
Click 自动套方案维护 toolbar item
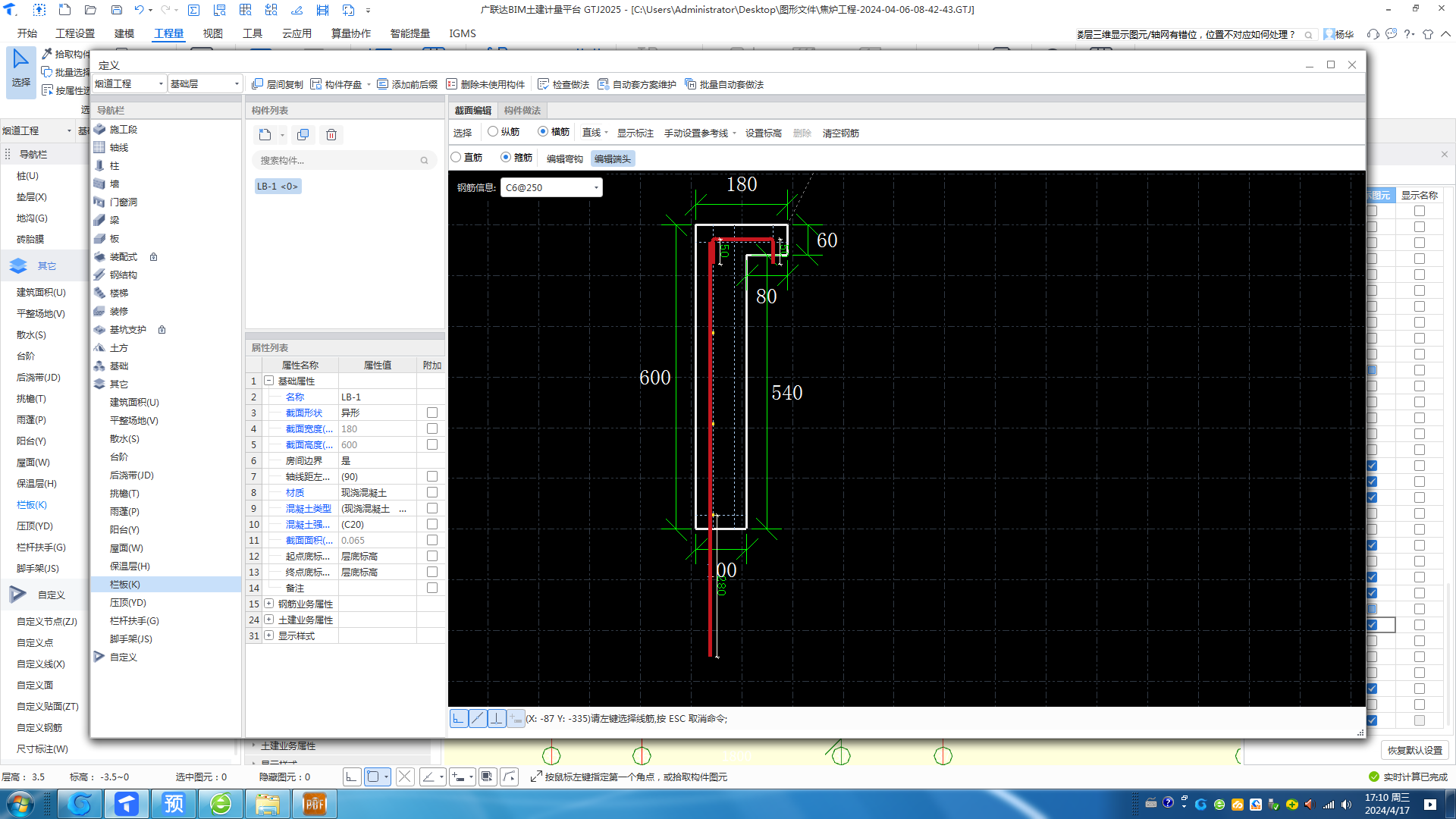point(637,84)
